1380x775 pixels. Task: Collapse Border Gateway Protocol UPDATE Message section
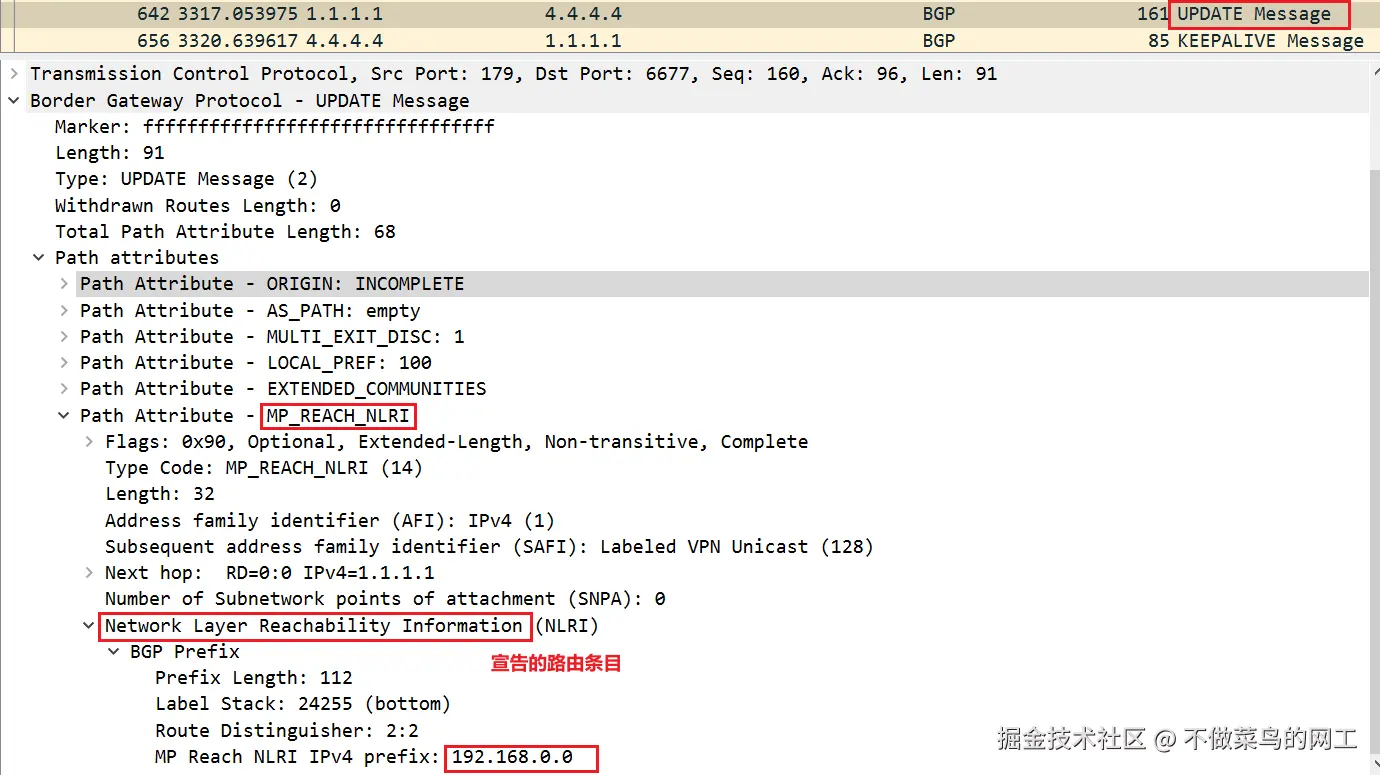click(x=14, y=101)
